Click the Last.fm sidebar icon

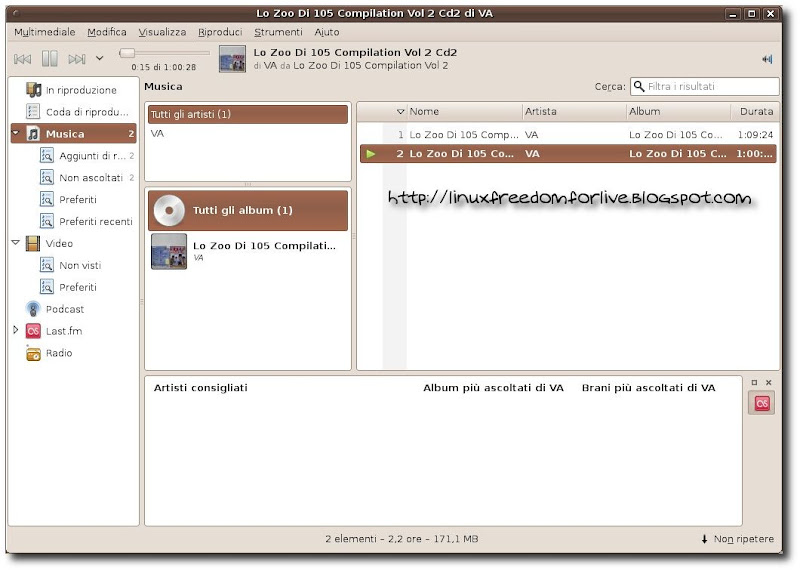(33, 331)
